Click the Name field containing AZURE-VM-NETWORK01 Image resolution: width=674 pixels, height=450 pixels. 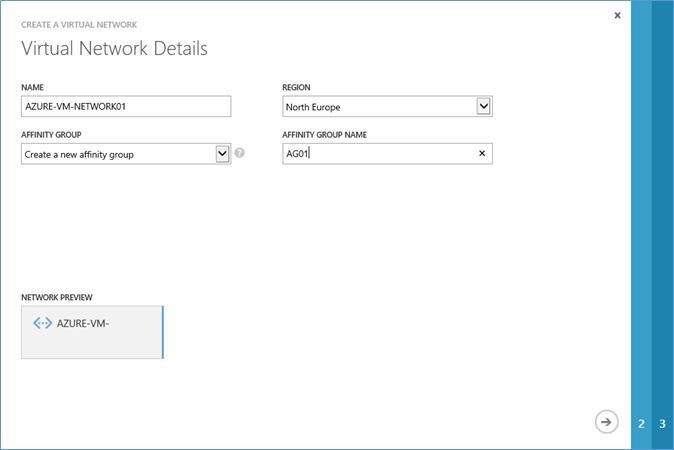click(x=126, y=106)
